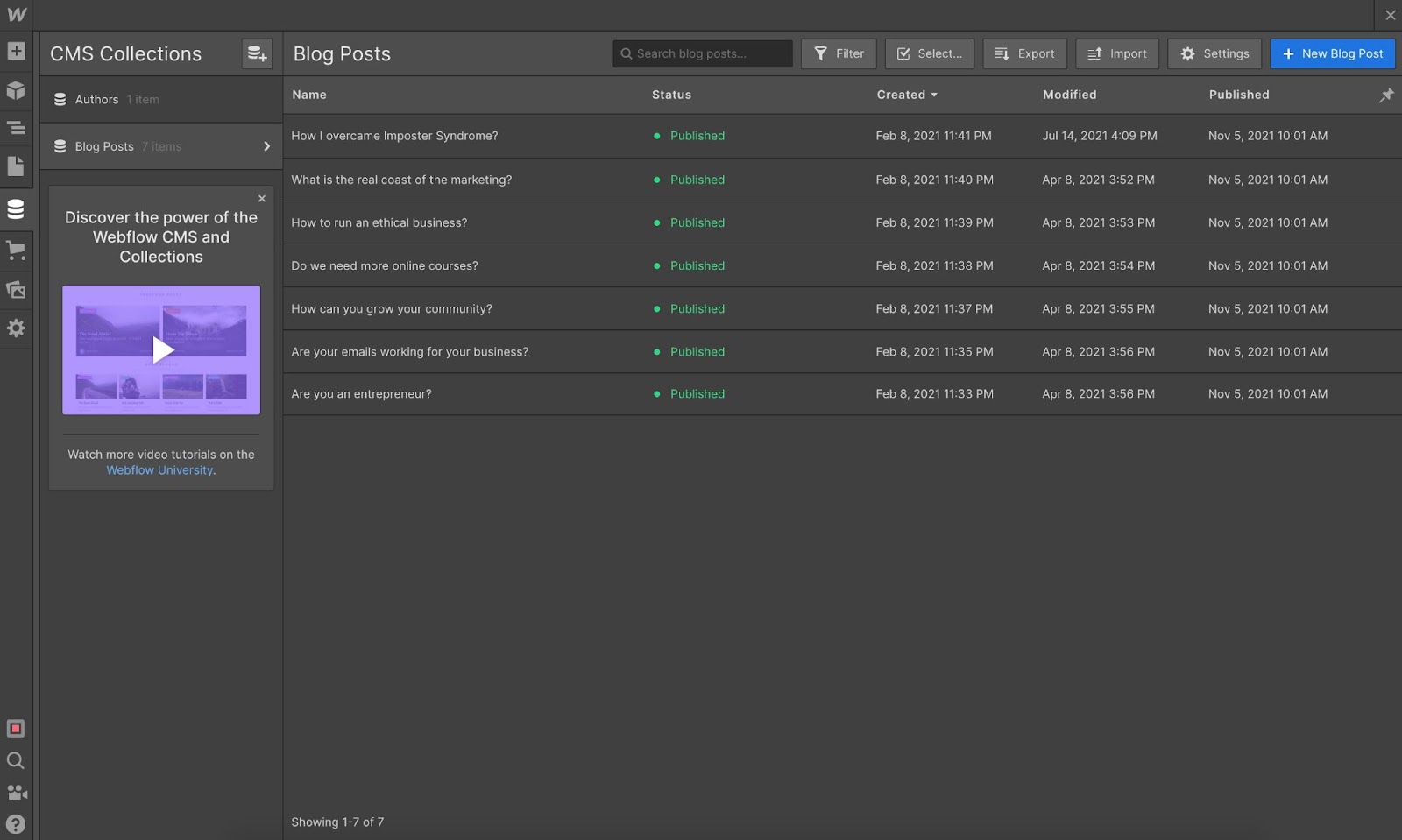The height and width of the screenshot is (840, 1402).
Task: Open the 'Are you an entrepreneur?' post
Action: pyautogui.click(x=361, y=394)
